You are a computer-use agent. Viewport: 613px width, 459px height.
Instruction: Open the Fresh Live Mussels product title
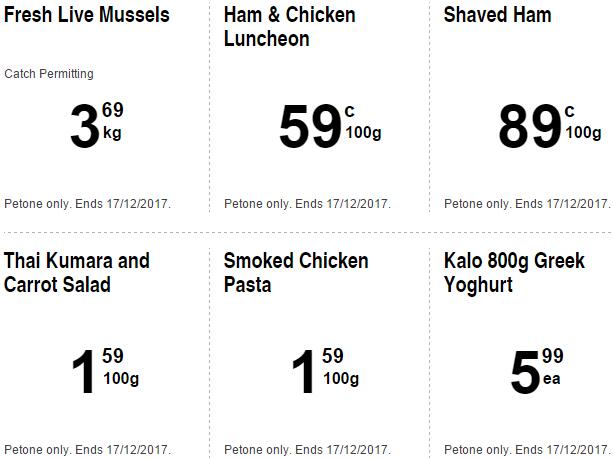tap(87, 16)
